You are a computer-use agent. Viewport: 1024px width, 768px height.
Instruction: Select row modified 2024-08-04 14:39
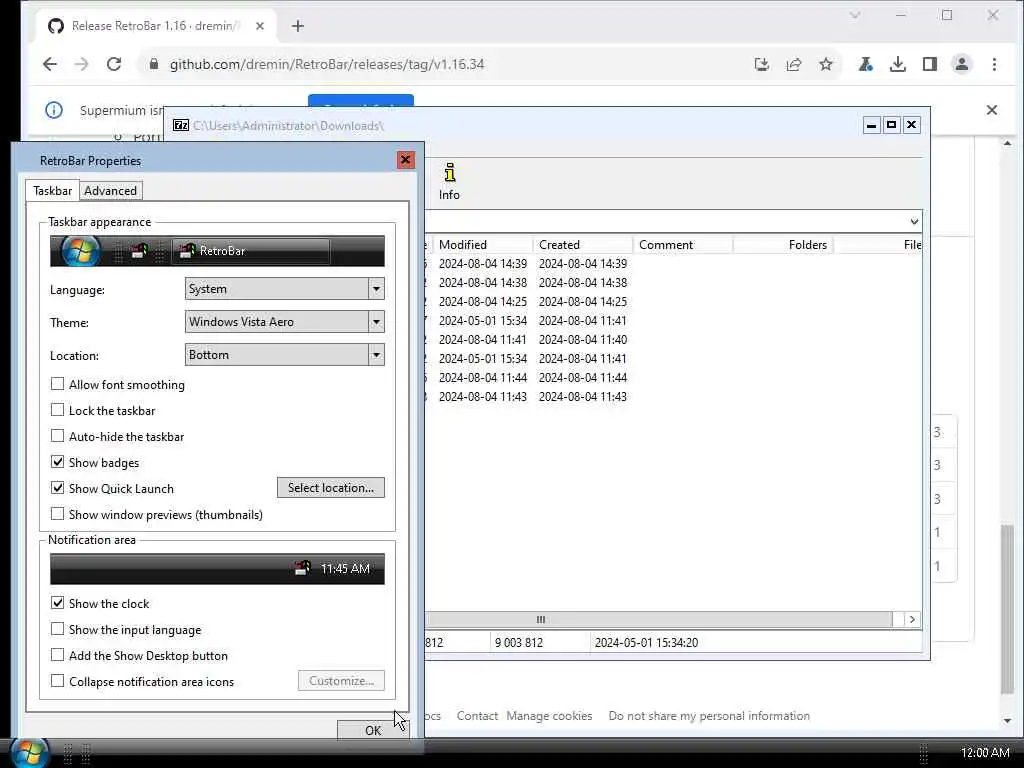673,264
